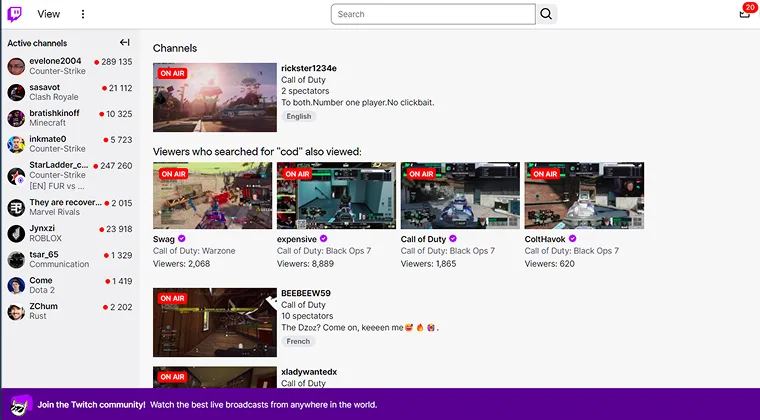
Task: Select tsar_65 channel name in sidebar
Action: click(44, 254)
